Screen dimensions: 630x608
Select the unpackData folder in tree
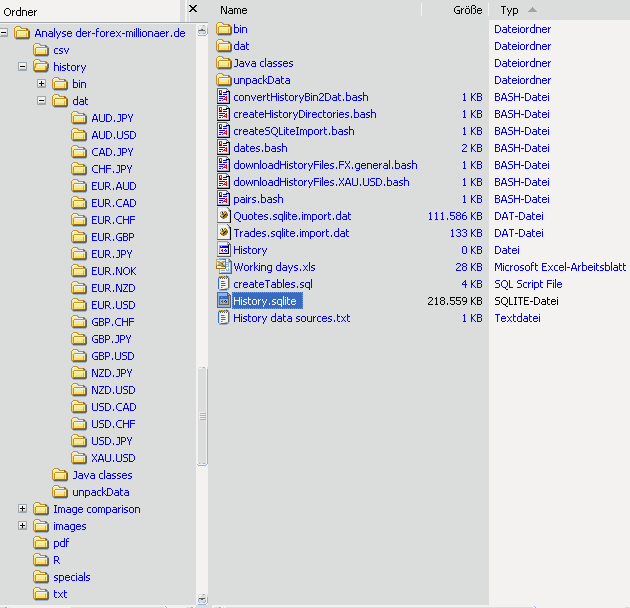click(101, 492)
